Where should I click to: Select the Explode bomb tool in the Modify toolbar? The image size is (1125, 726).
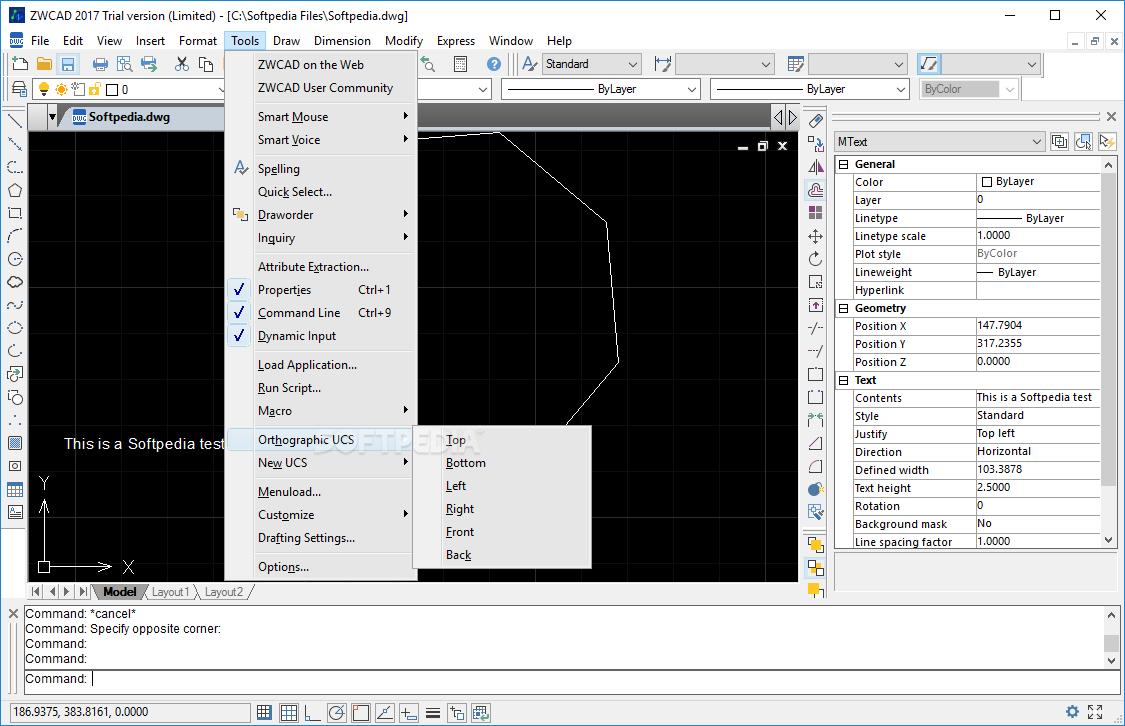tap(815, 489)
